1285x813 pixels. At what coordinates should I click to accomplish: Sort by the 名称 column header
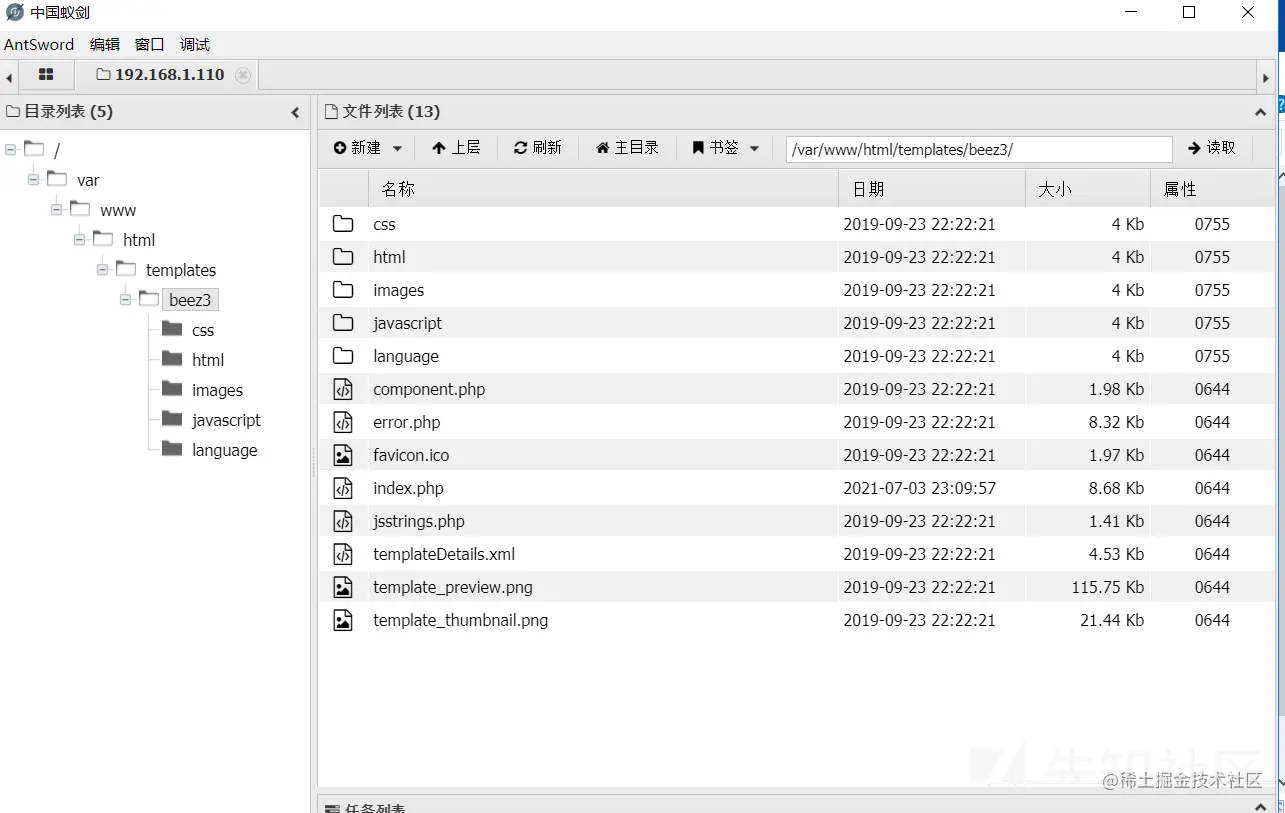(603, 189)
